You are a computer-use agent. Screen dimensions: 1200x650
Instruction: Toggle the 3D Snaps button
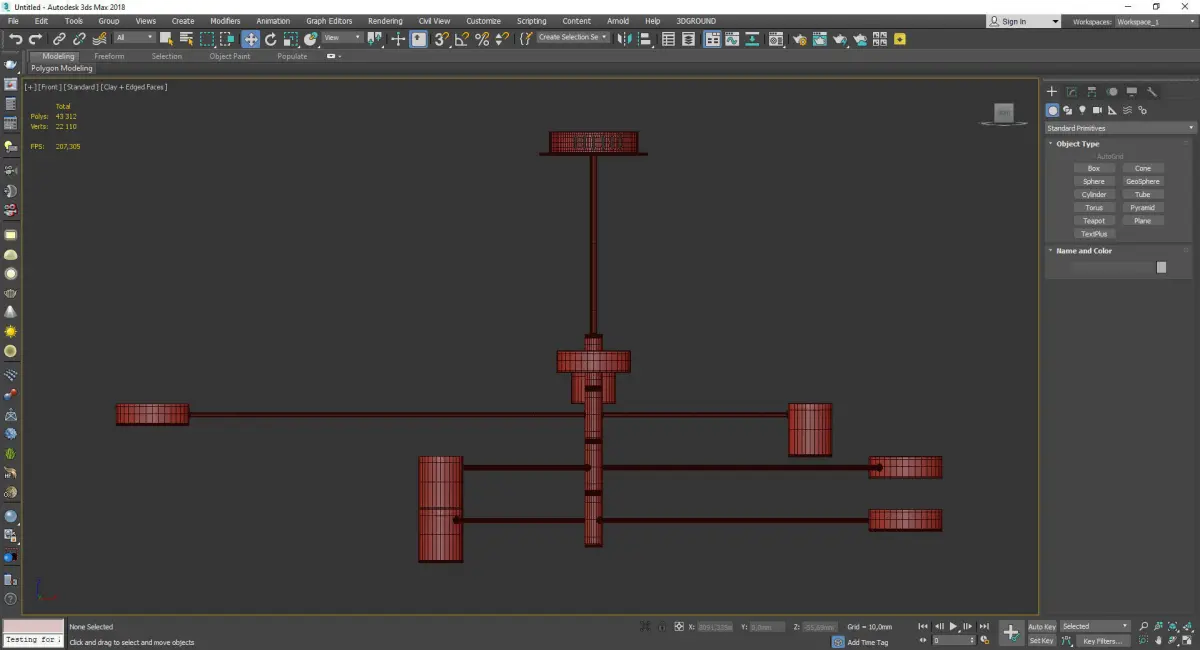(x=440, y=39)
